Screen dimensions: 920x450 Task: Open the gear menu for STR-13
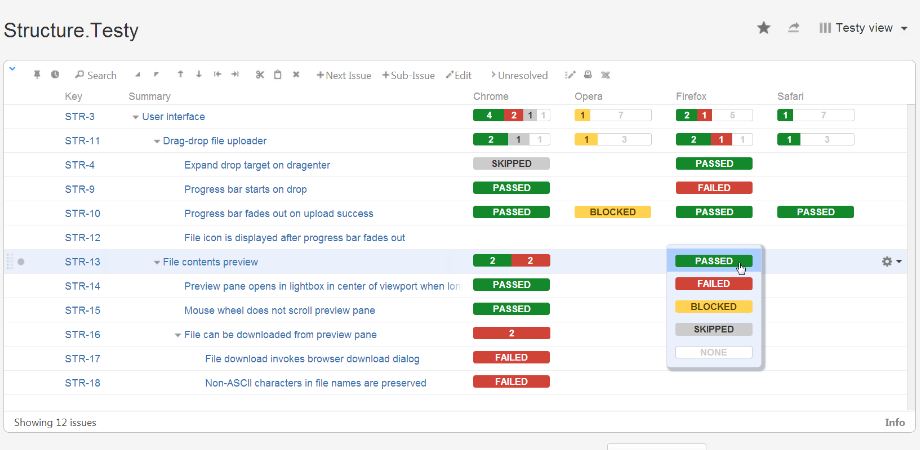[x=891, y=262]
